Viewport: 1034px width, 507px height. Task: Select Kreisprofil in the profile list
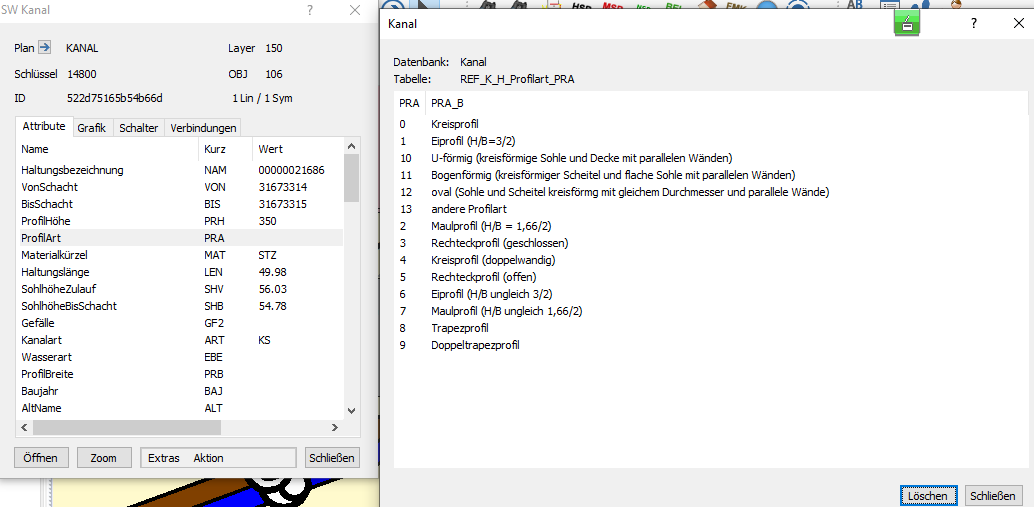tap(455, 124)
